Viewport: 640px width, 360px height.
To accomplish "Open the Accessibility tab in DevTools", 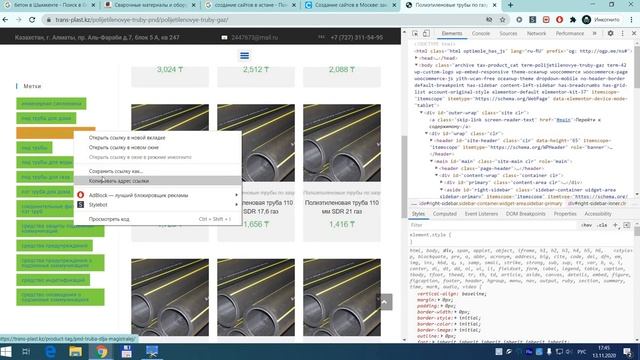I will (x=598, y=214).
